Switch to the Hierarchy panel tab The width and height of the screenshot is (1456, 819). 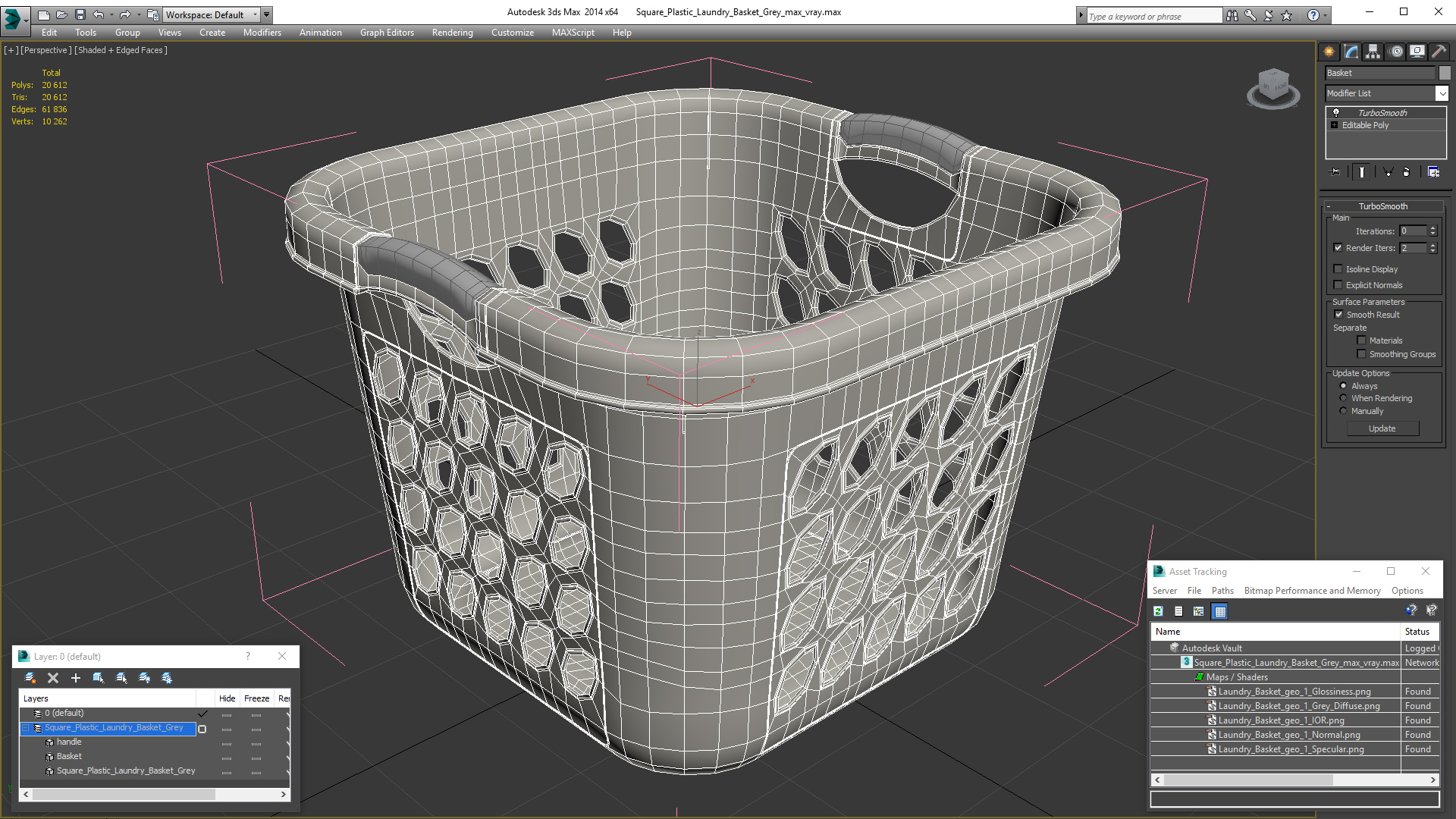tap(1373, 52)
